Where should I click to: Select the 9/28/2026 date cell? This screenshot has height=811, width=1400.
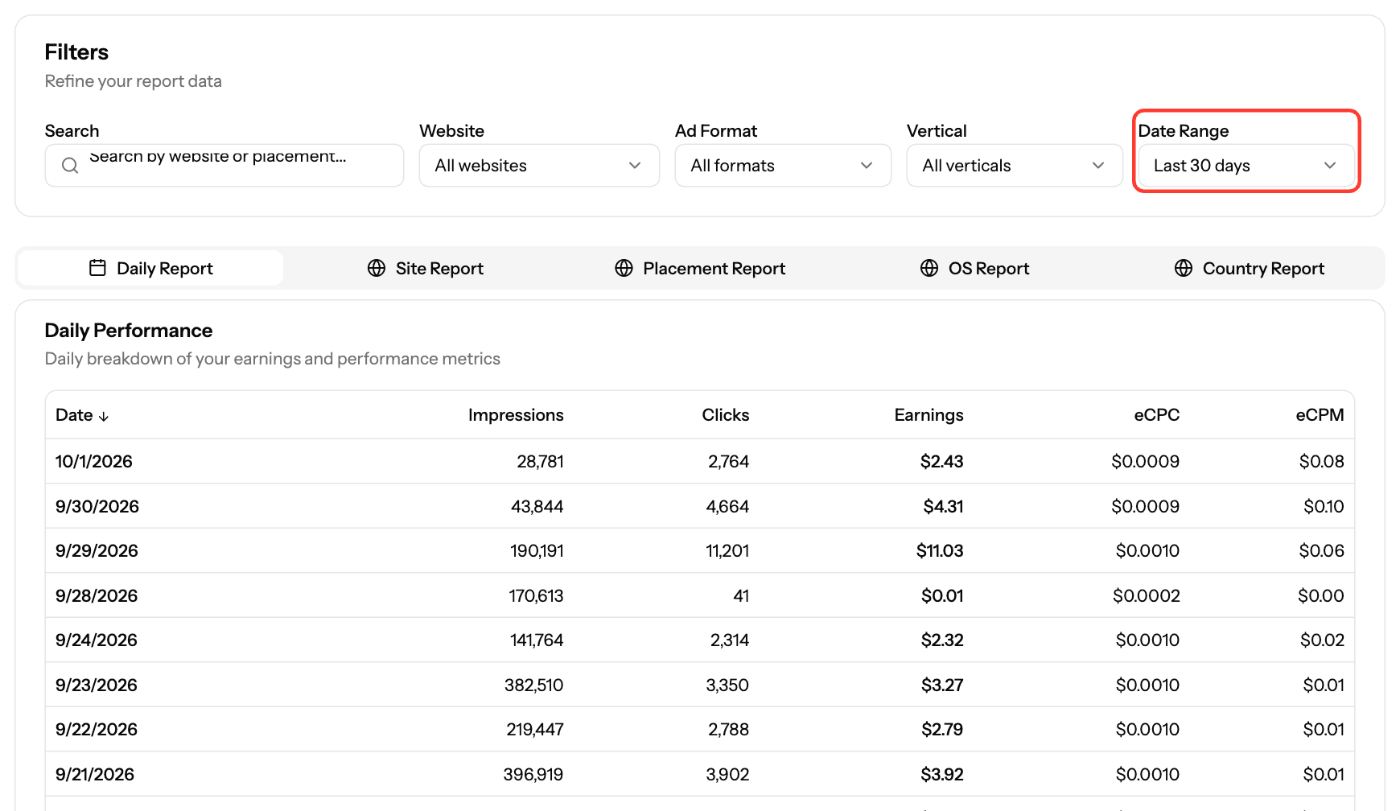tap(97, 596)
